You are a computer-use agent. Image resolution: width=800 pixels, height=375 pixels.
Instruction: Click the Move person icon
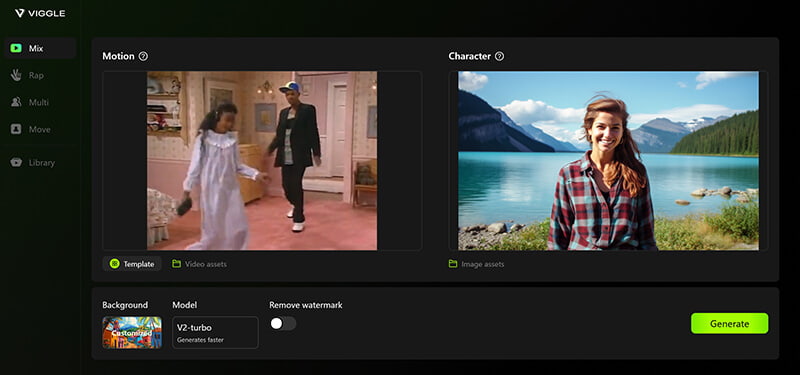pyautogui.click(x=16, y=129)
